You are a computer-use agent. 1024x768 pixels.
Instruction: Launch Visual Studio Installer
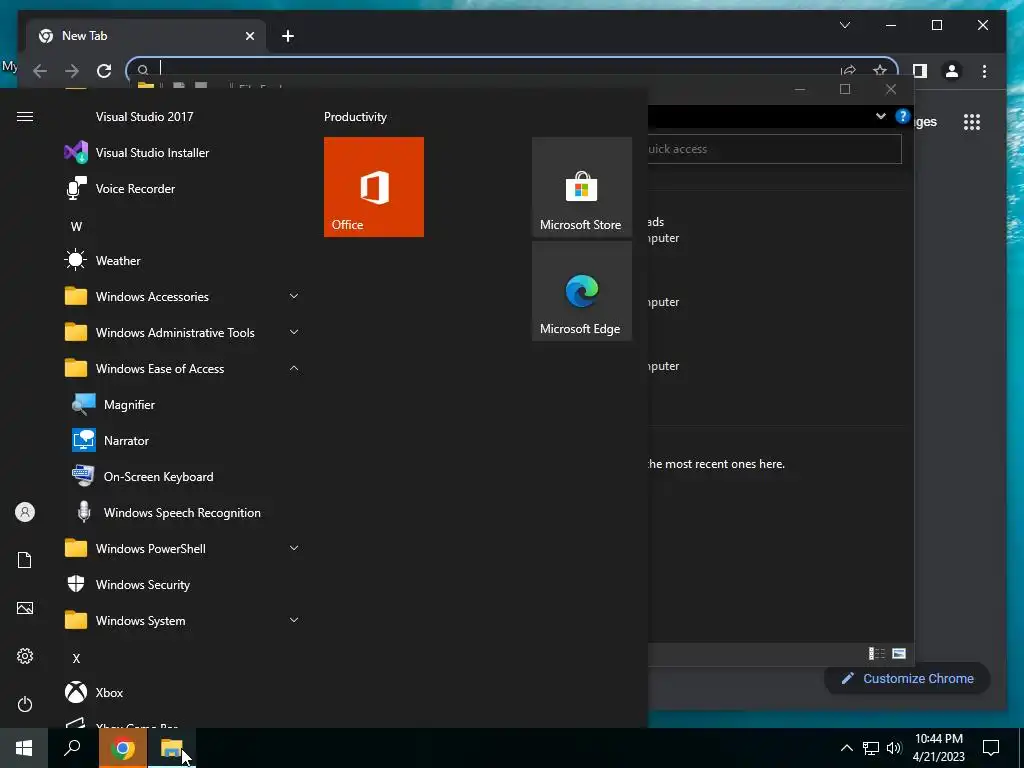point(152,153)
